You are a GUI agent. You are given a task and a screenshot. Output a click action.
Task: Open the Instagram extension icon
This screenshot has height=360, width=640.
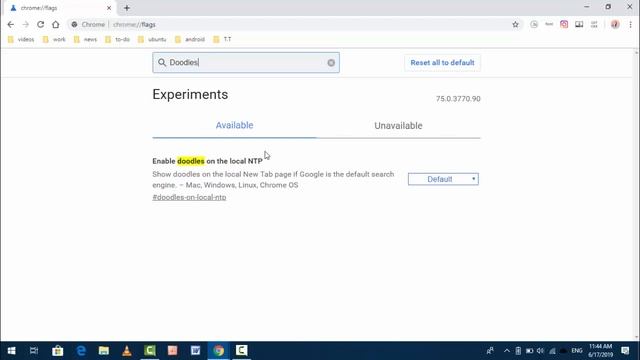(564, 24)
